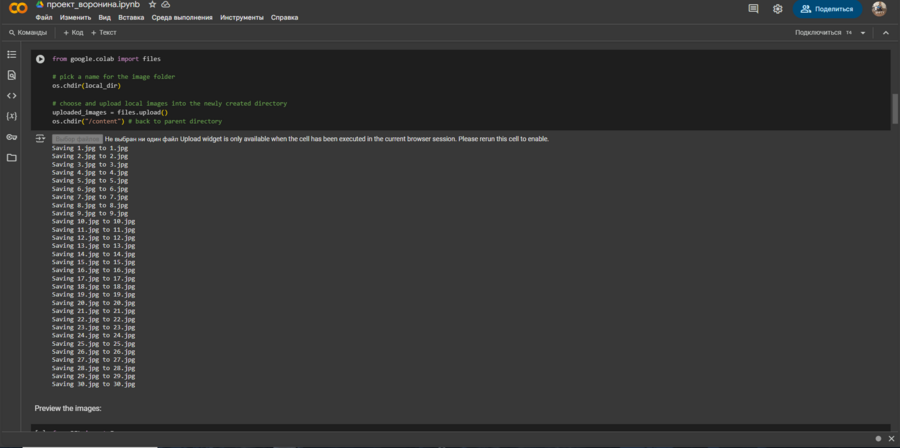
Task: Open settings with the gear icon
Action: click(x=778, y=9)
